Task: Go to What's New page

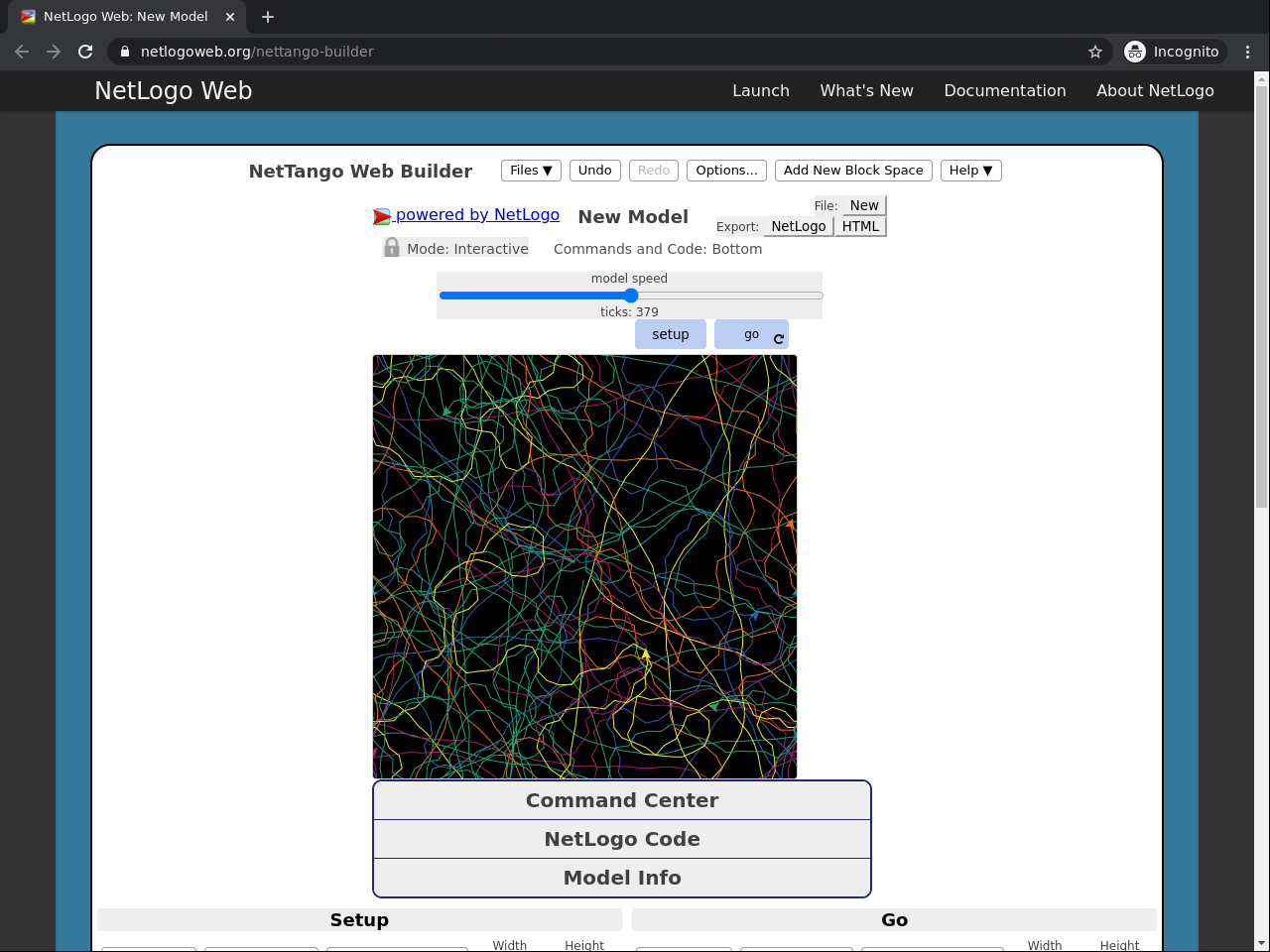Action: pyautogui.click(x=866, y=90)
